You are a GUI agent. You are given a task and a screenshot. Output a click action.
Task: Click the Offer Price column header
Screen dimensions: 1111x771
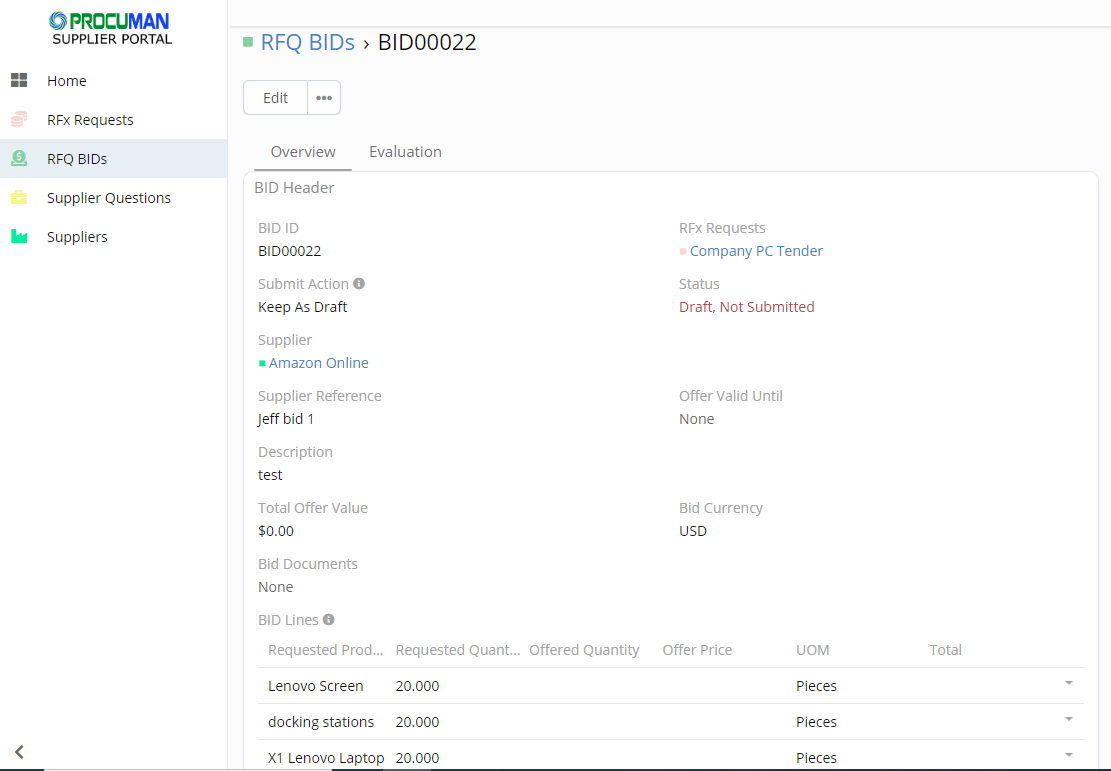[x=697, y=650]
